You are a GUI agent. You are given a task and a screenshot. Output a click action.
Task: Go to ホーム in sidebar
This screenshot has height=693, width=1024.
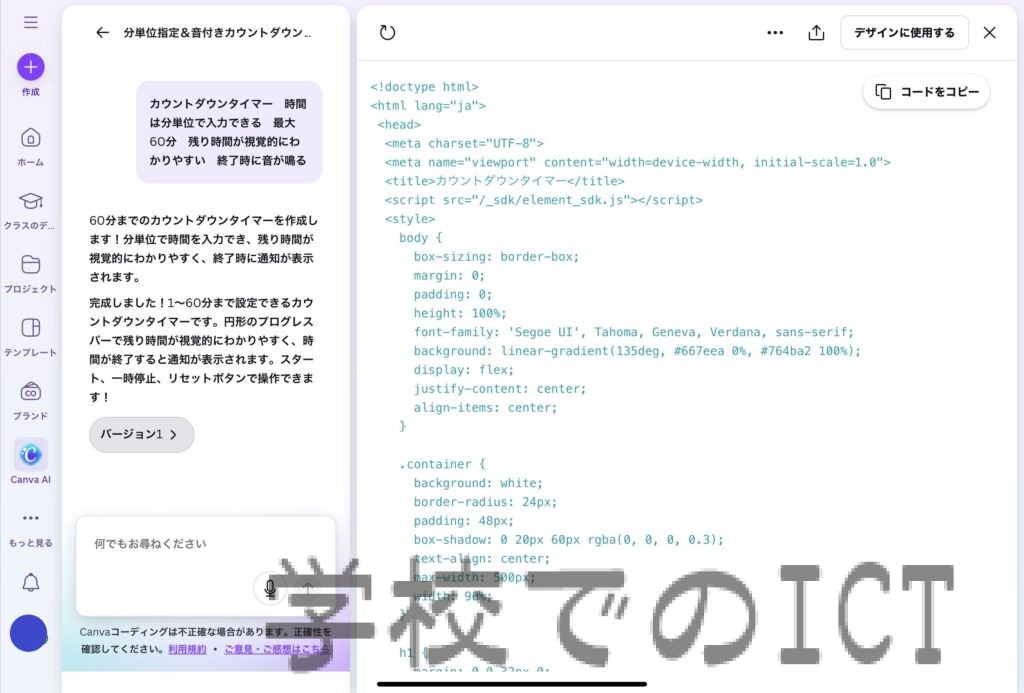pyautogui.click(x=31, y=139)
